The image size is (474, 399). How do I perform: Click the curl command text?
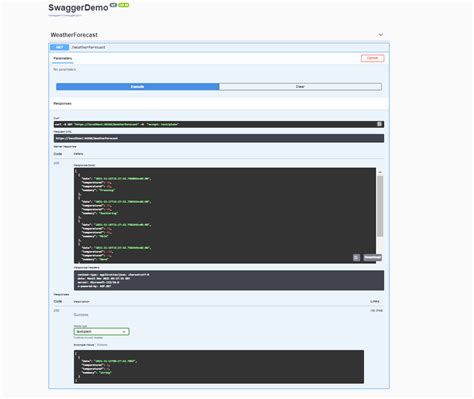click(x=117, y=124)
